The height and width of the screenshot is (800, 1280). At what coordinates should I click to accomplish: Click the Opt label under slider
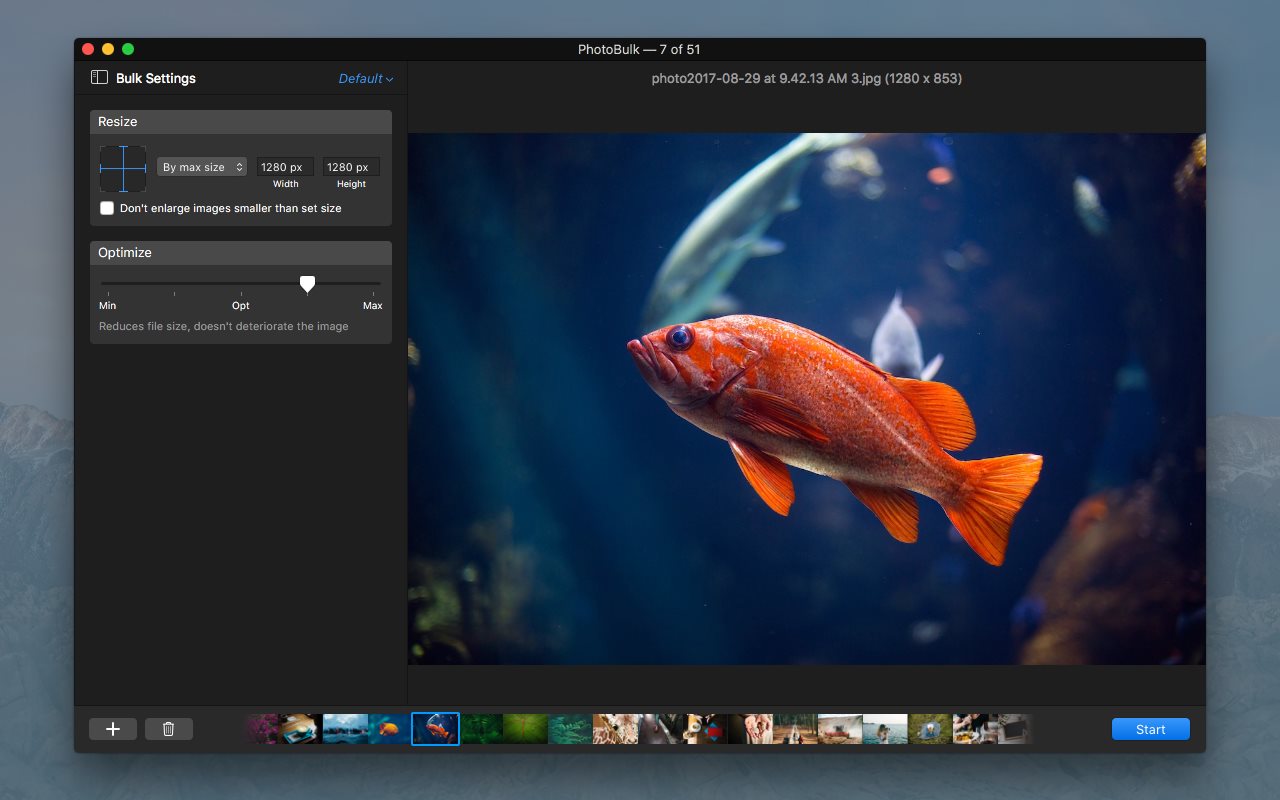[241, 305]
